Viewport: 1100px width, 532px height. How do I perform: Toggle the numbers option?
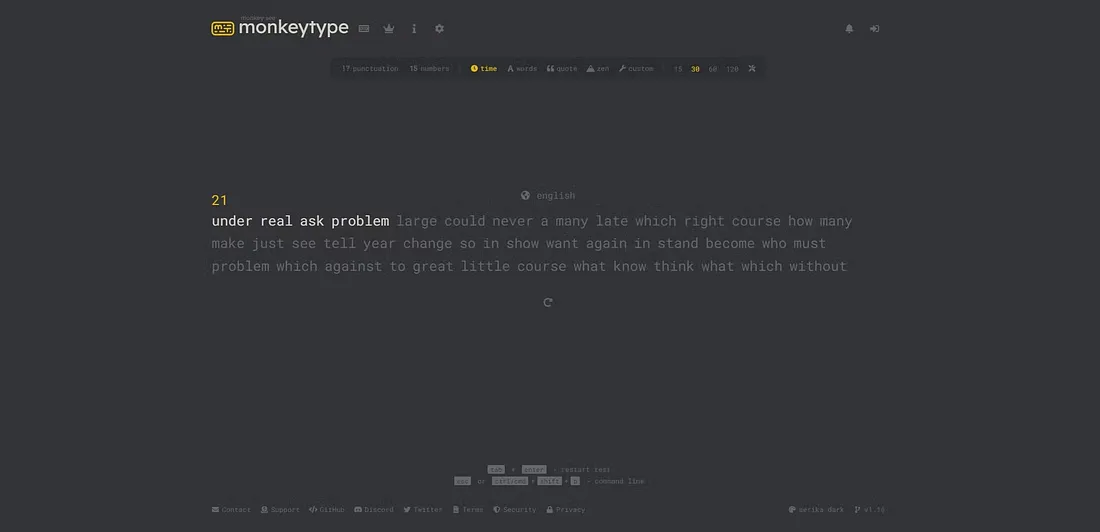point(429,69)
